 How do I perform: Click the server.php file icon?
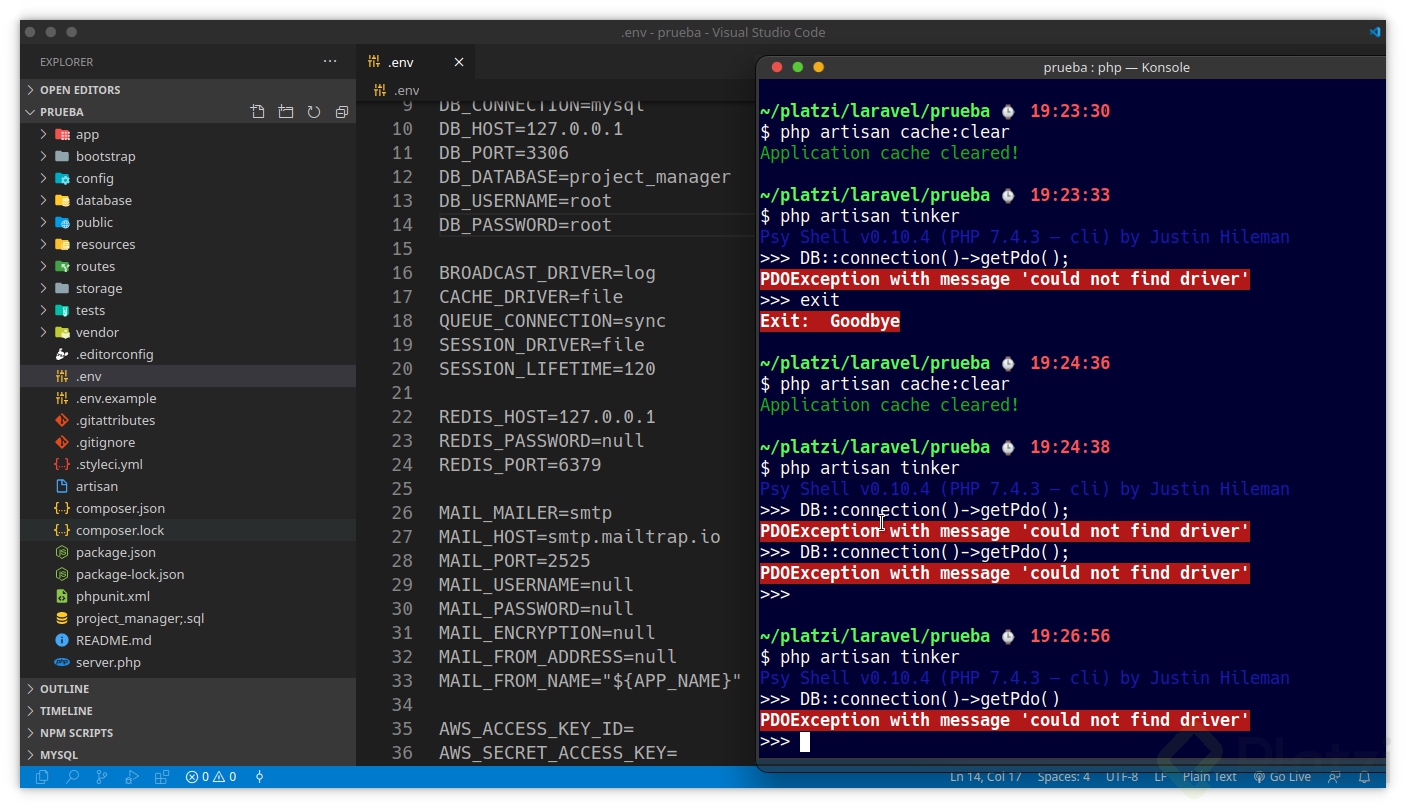62,662
